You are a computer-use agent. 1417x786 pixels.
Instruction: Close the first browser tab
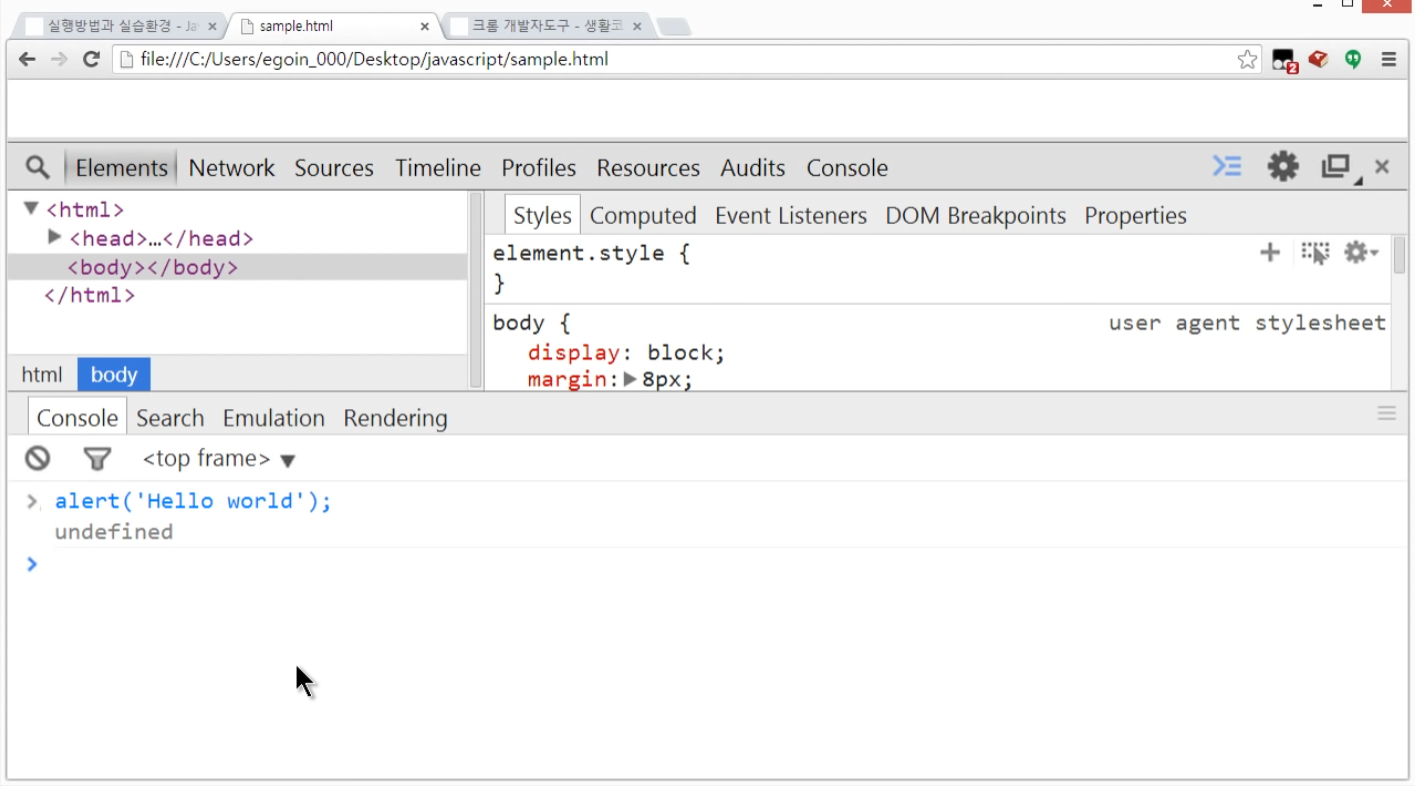pyautogui.click(x=212, y=27)
